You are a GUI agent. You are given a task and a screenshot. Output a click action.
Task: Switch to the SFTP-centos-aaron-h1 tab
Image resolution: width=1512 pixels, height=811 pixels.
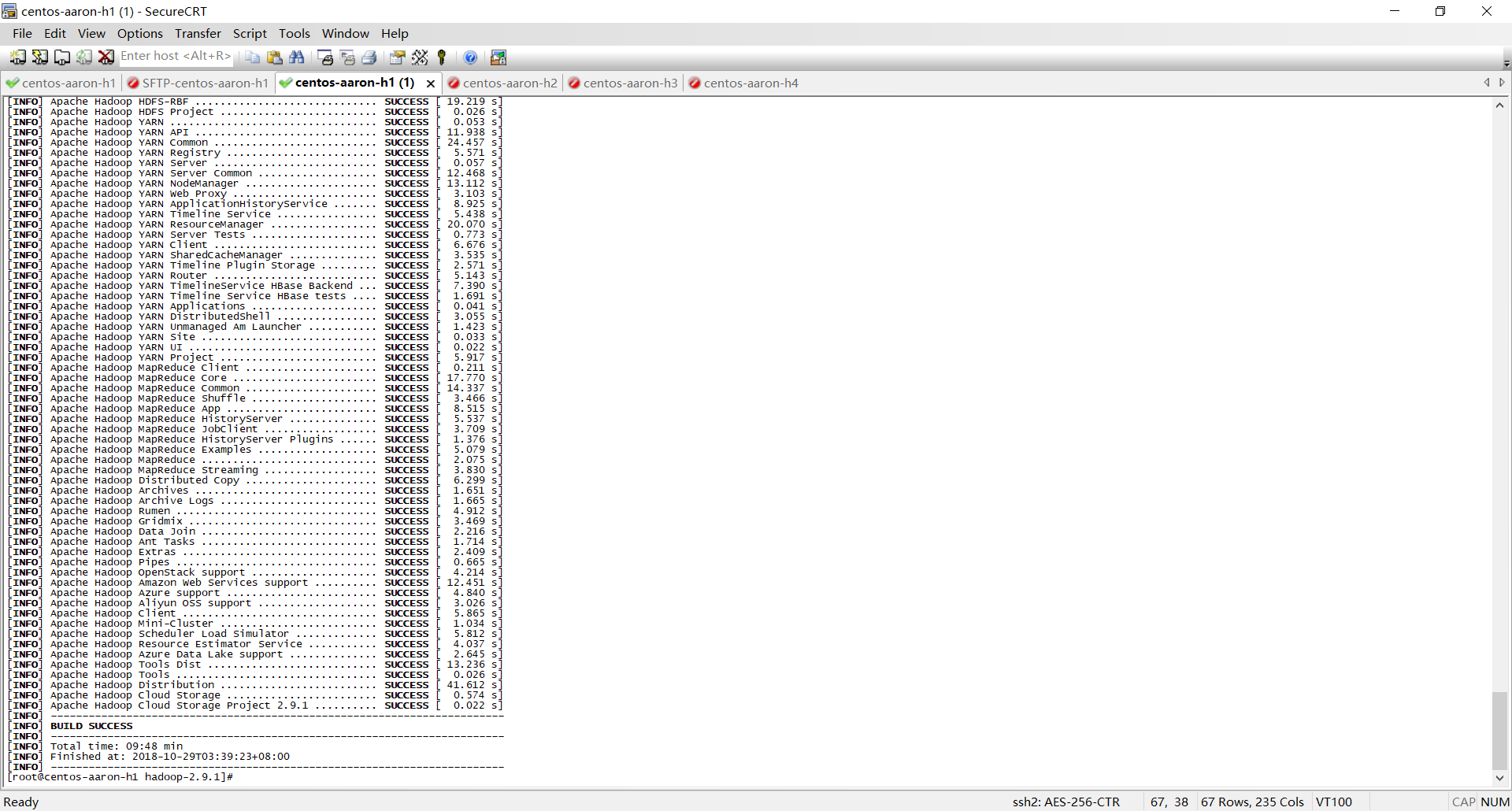pos(198,83)
